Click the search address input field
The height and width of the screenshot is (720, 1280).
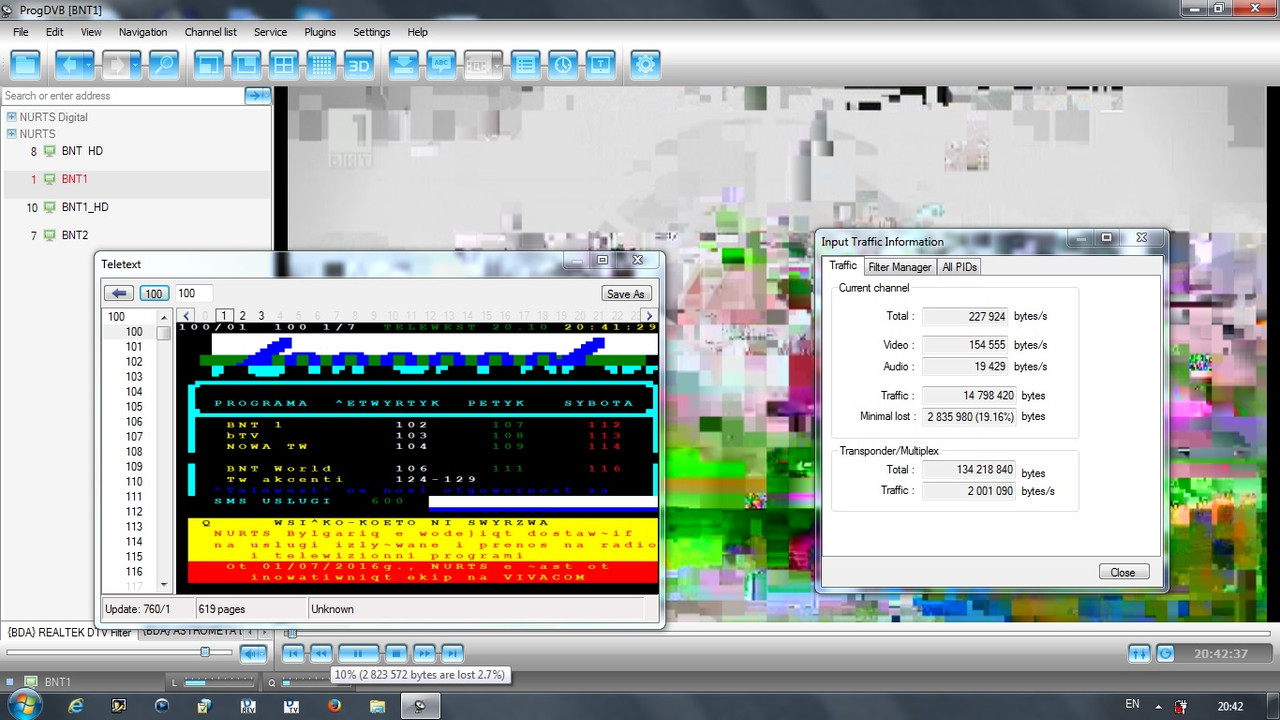coord(122,96)
